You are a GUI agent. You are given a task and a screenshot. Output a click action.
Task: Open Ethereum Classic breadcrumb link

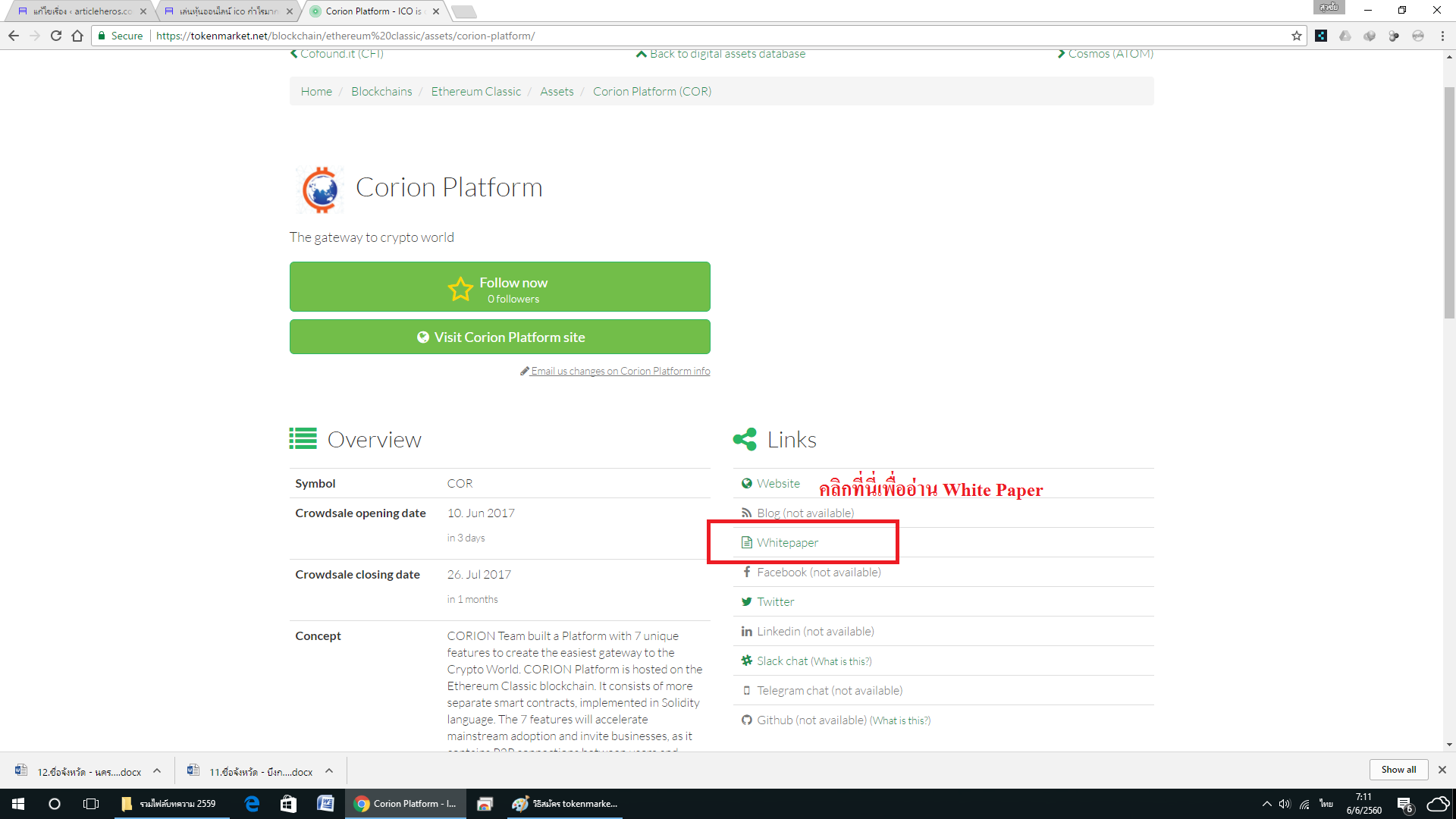(475, 91)
